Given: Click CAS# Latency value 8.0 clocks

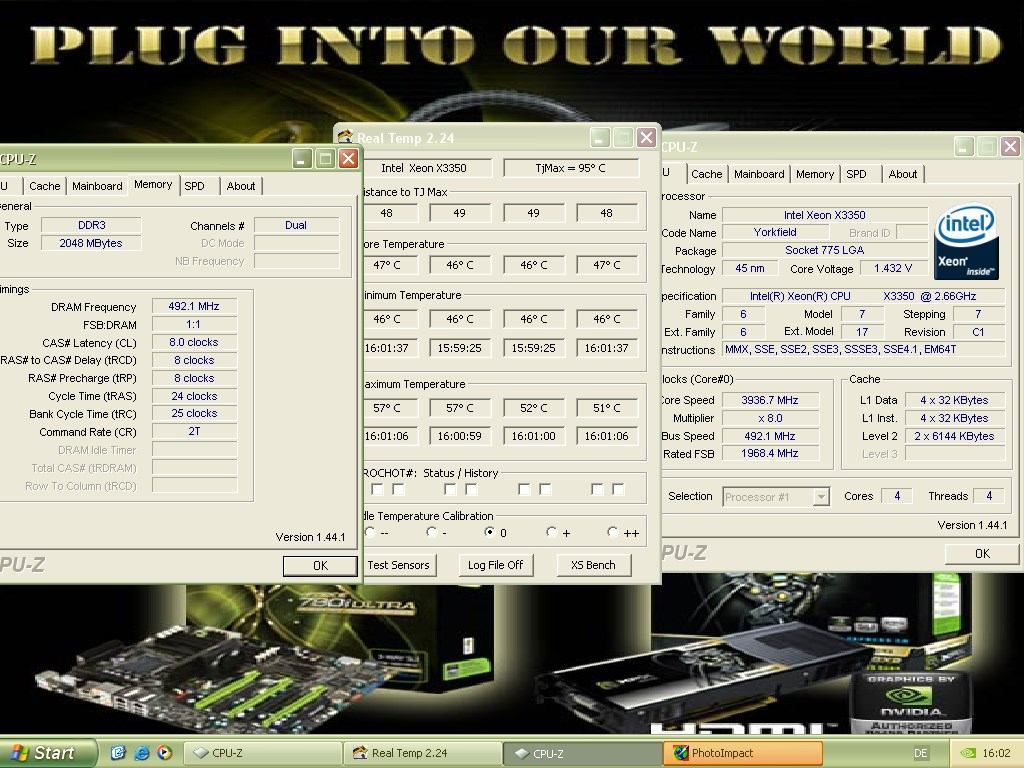Looking at the screenshot, I should (x=194, y=342).
